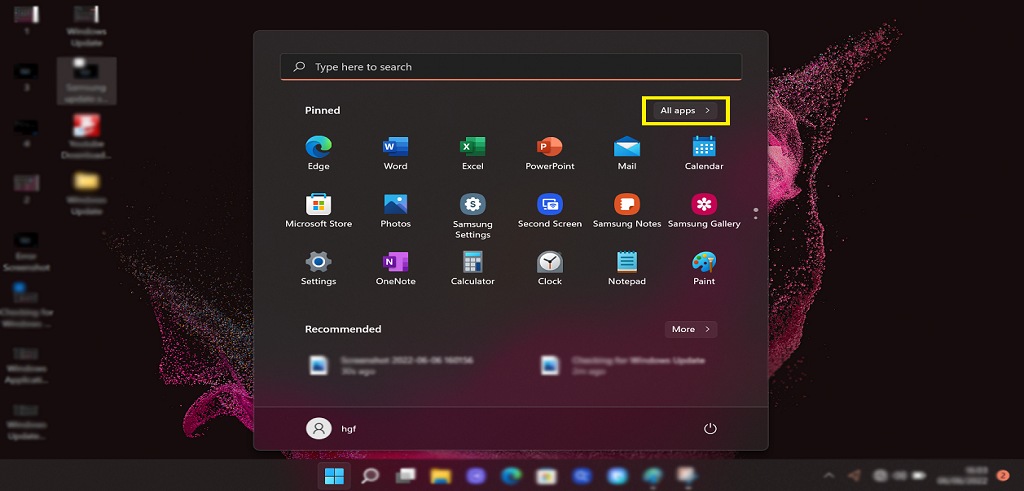
Task: Launch the Second Screen app
Action: tap(550, 211)
